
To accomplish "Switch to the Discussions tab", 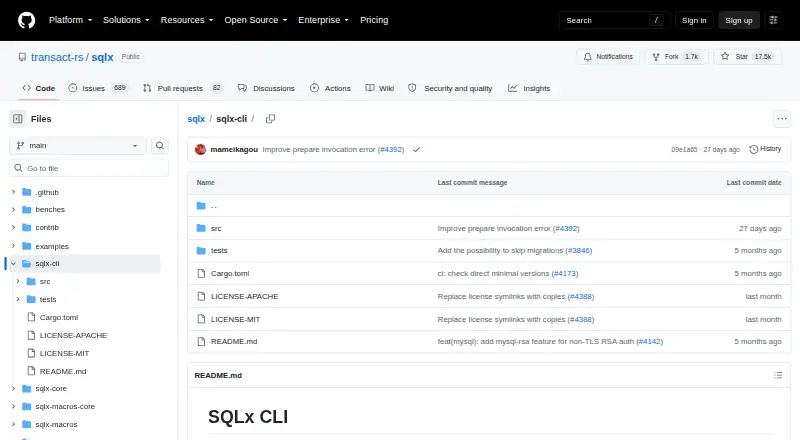I will click(x=266, y=88).
